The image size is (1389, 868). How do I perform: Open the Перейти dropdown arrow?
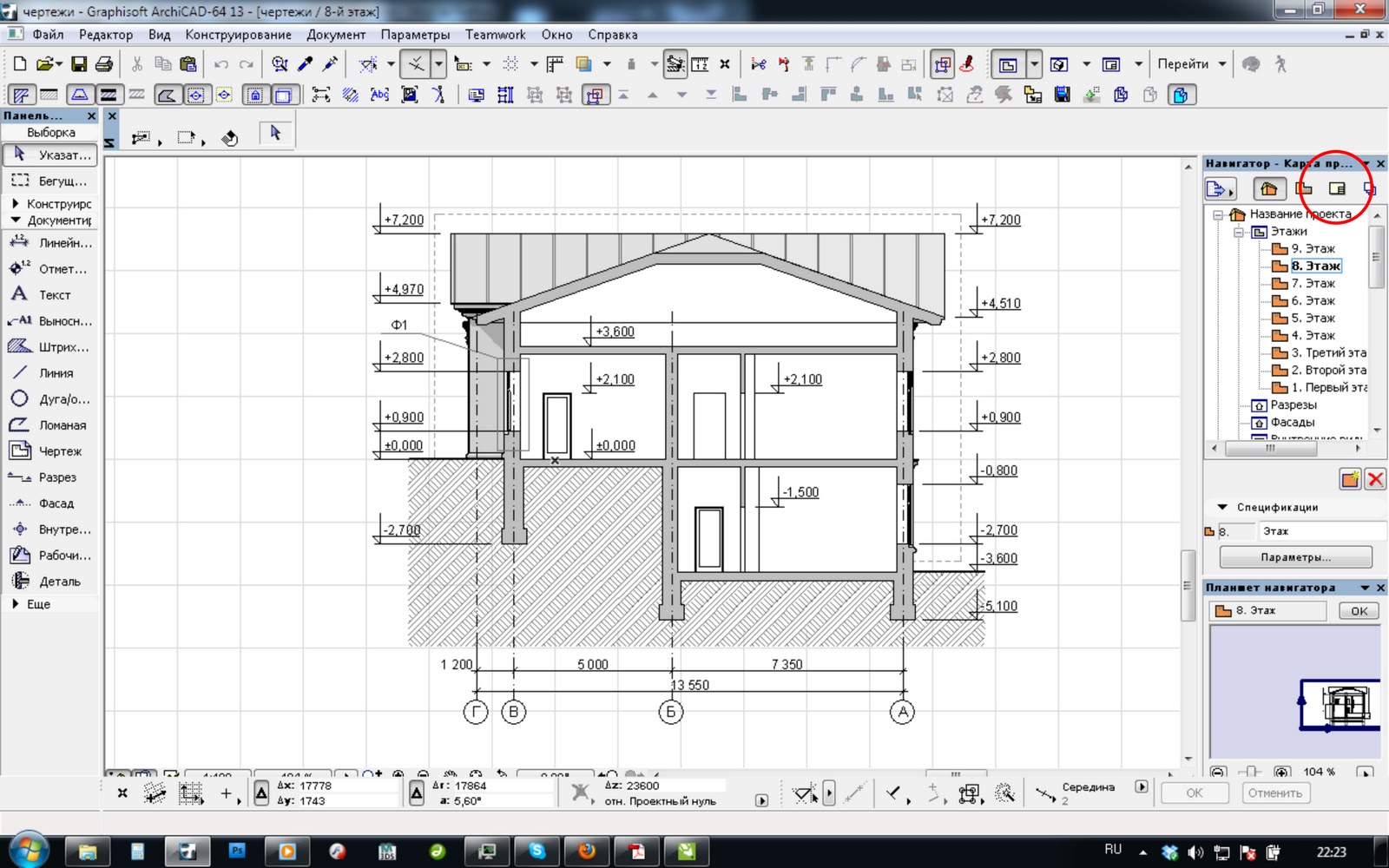[1222, 64]
